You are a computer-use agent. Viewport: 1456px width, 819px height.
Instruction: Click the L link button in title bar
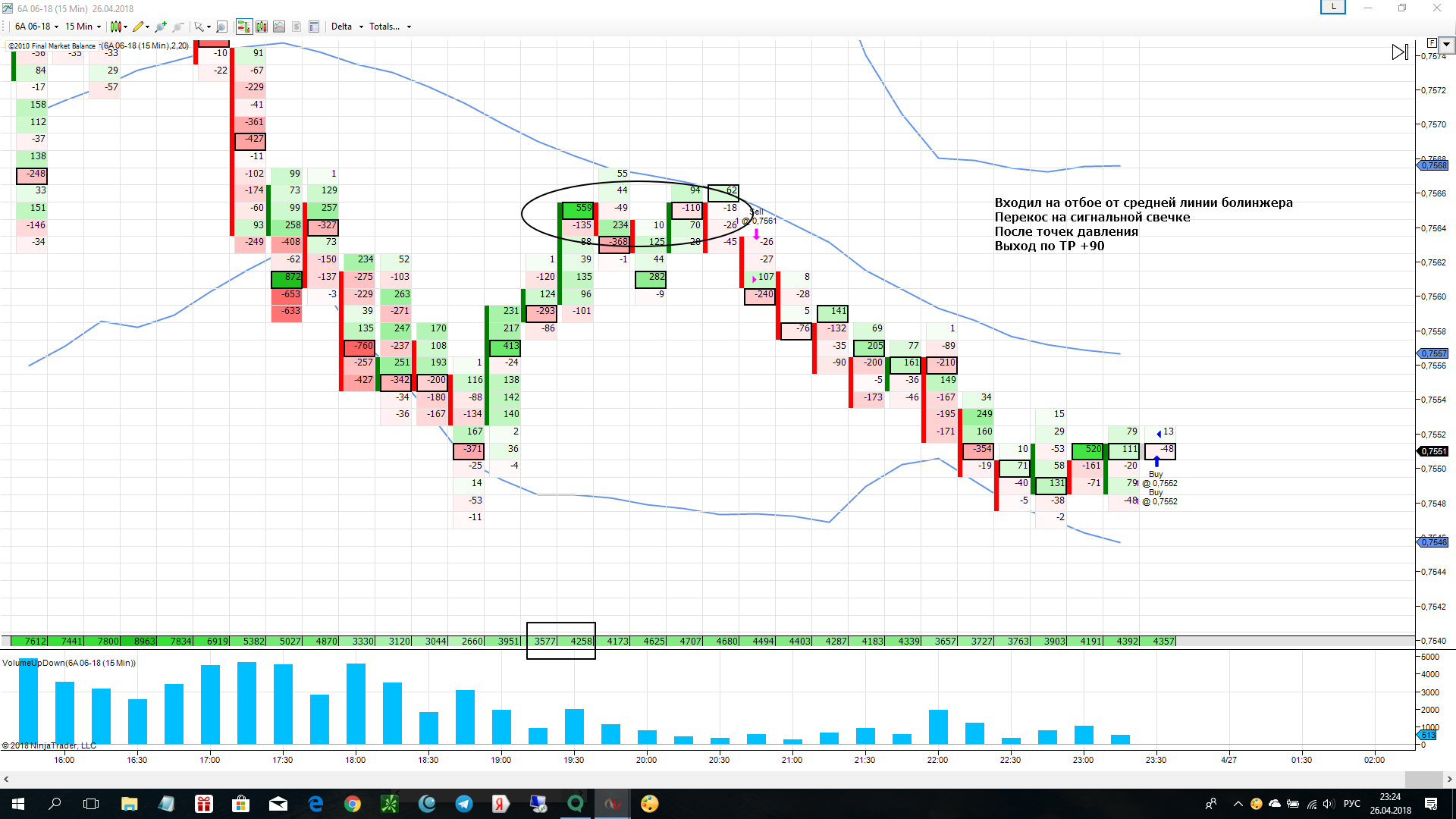coord(1332,7)
